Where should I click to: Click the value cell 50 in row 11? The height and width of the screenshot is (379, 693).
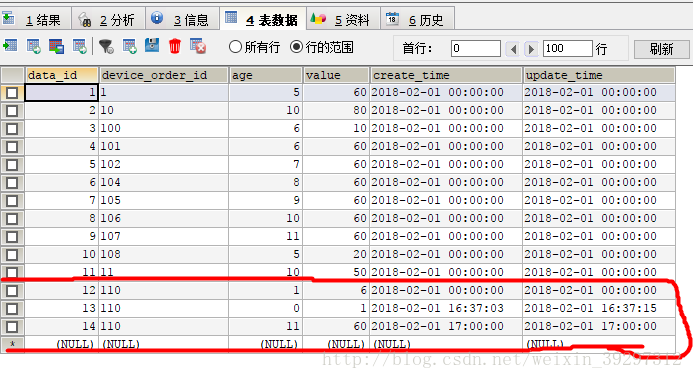pyautogui.click(x=336, y=272)
